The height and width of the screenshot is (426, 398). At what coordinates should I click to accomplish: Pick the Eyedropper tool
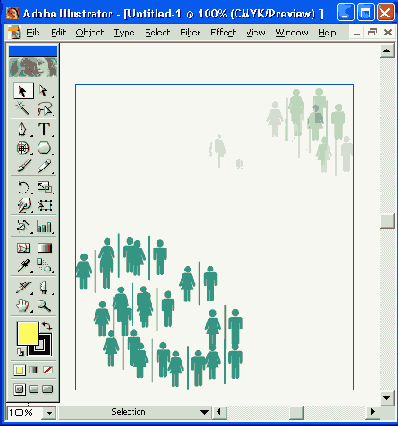pos(23,266)
